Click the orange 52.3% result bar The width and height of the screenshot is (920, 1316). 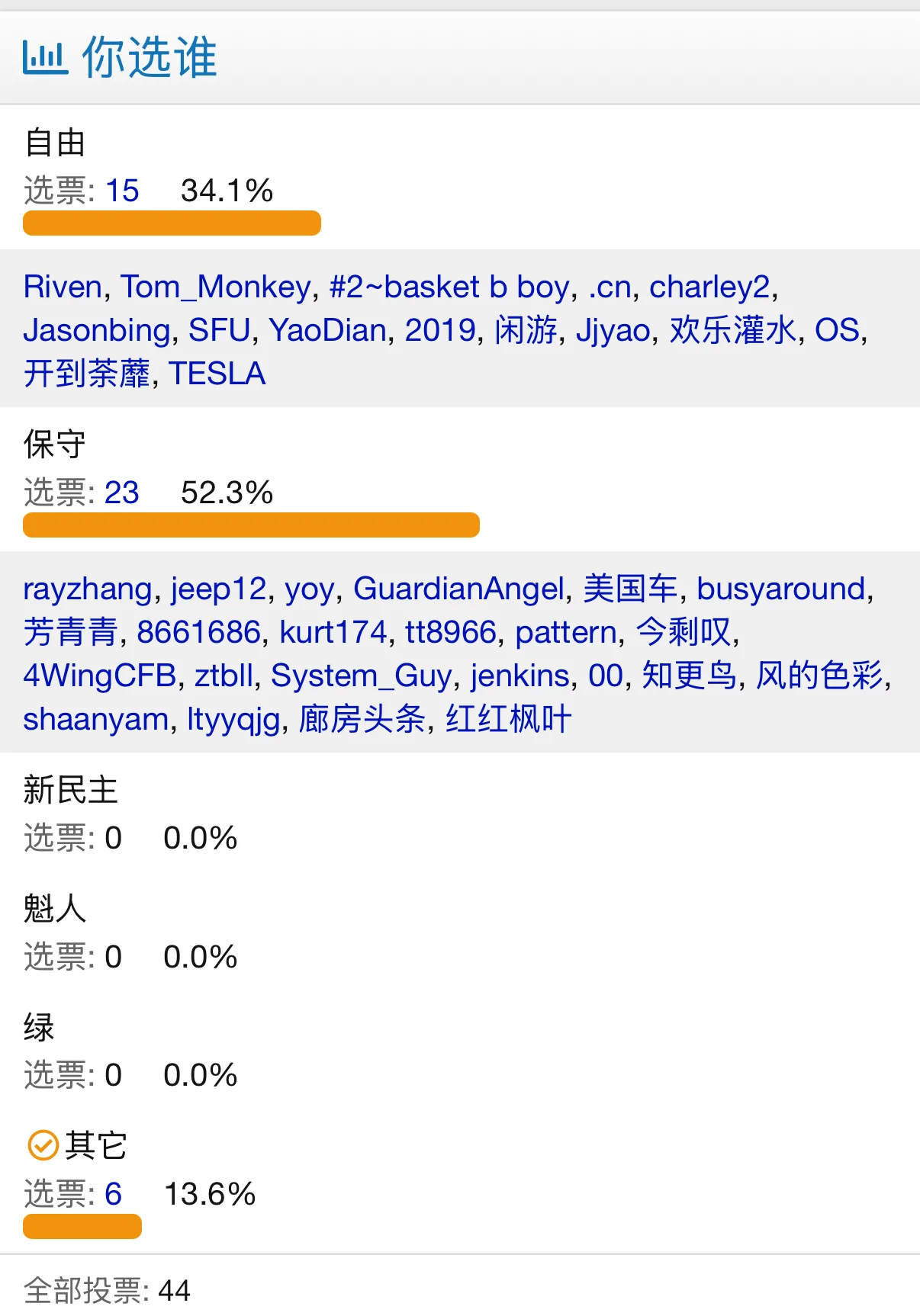coord(251,525)
